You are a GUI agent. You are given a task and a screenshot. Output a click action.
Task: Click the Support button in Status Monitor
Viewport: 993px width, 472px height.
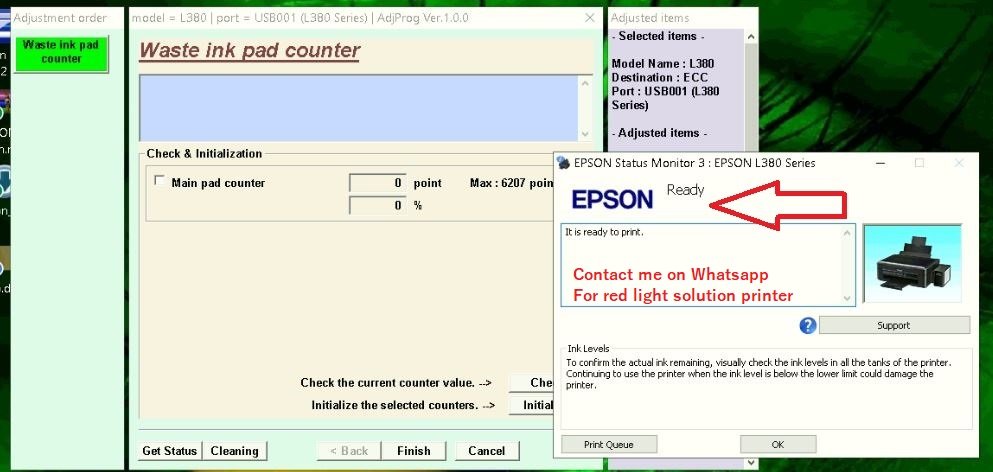click(894, 326)
